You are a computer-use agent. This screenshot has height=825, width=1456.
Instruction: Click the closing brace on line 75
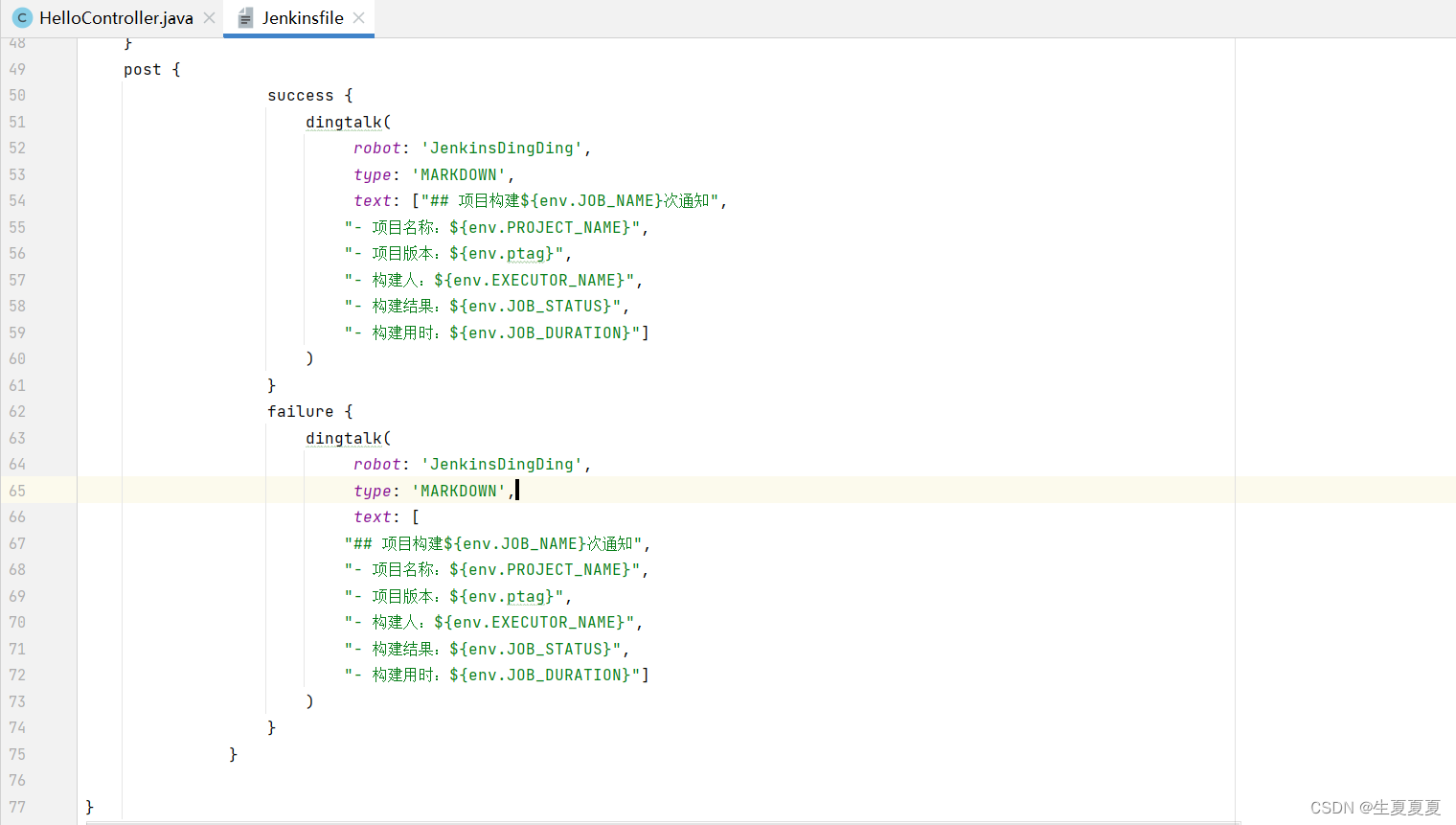pos(233,754)
